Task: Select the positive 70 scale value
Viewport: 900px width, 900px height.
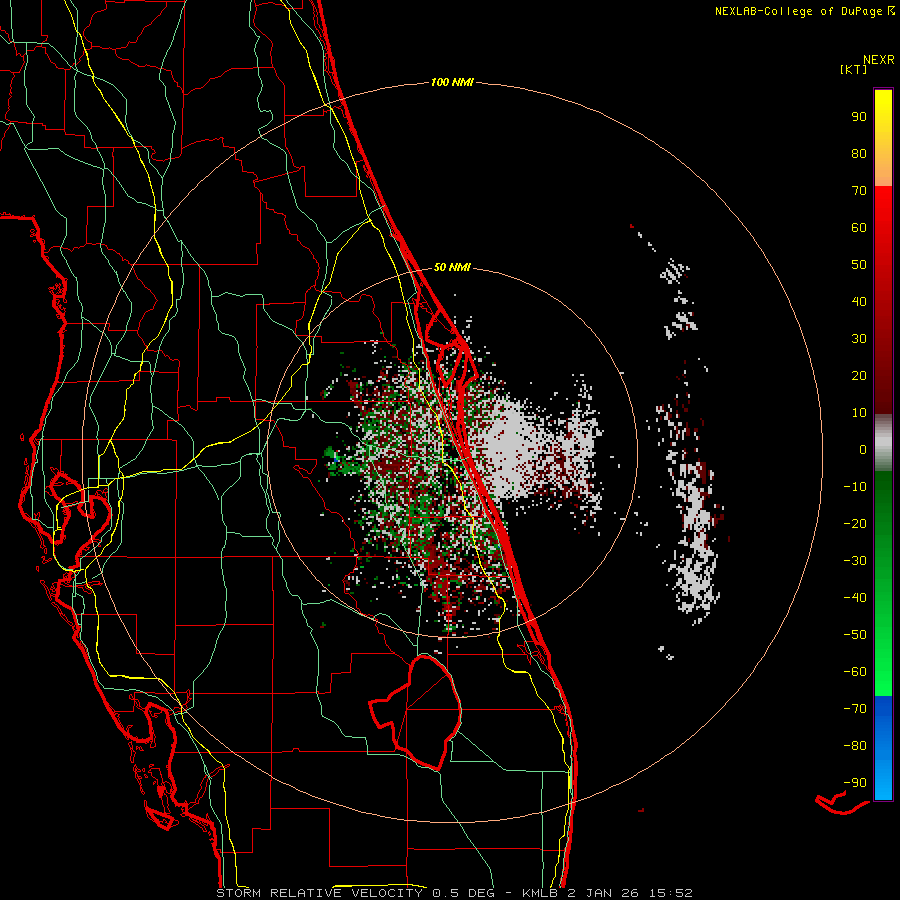Action: pyautogui.click(x=859, y=190)
